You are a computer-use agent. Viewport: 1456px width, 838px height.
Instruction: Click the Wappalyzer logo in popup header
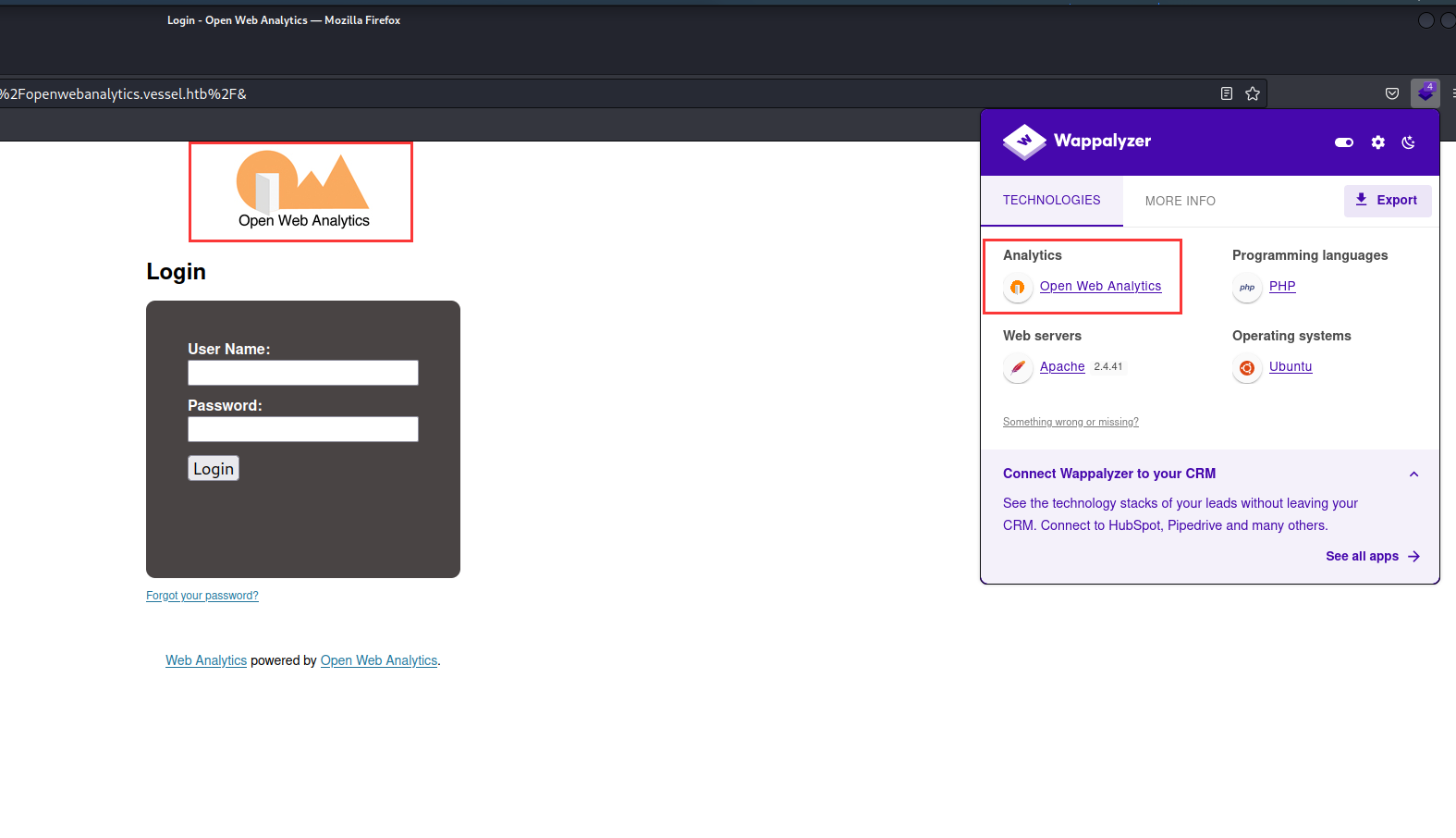(x=1077, y=142)
